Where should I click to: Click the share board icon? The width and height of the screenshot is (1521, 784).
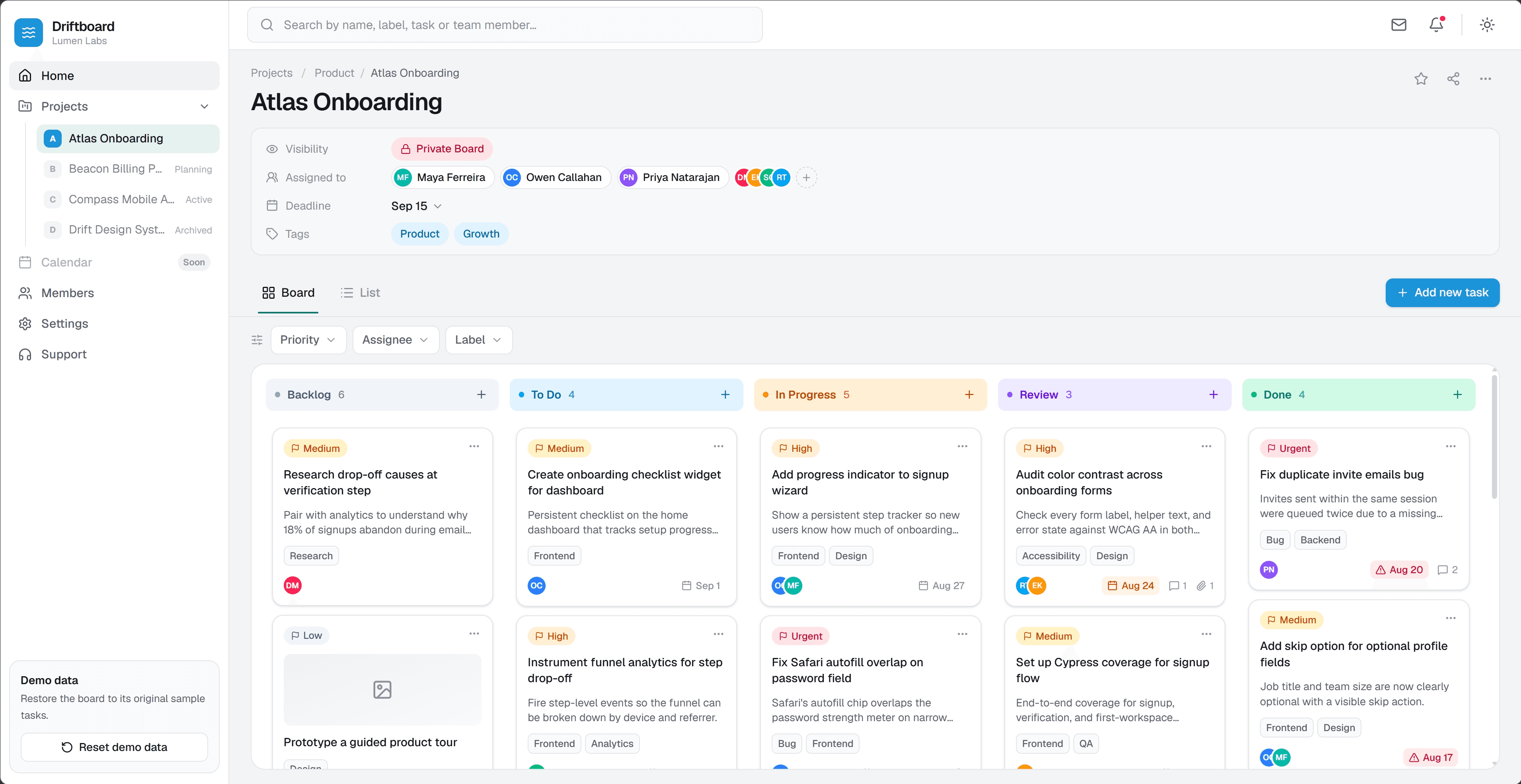coord(1453,78)
